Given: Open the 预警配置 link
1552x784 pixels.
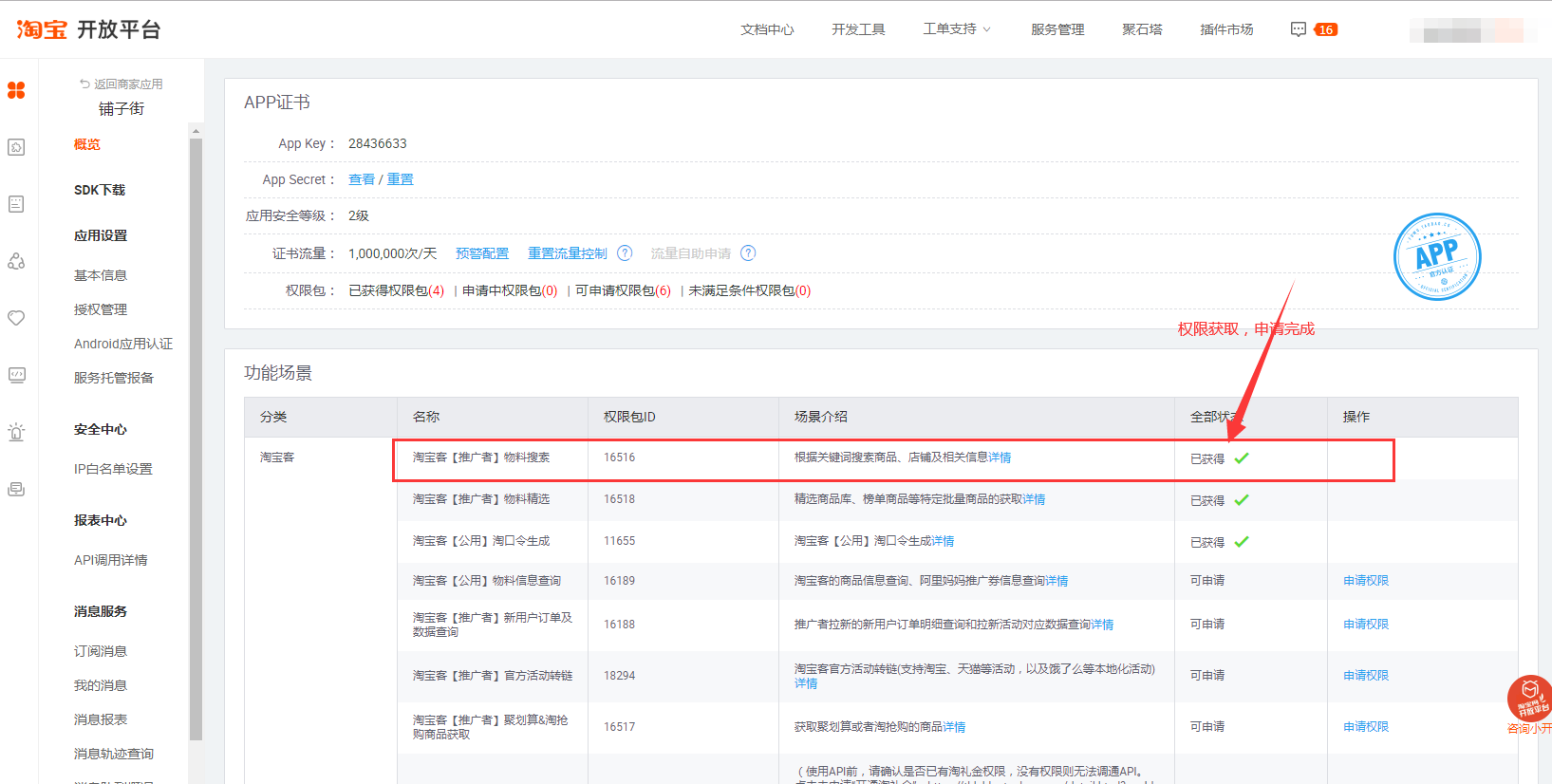Looking at the screenshot, I should click(x=482, y=253).
